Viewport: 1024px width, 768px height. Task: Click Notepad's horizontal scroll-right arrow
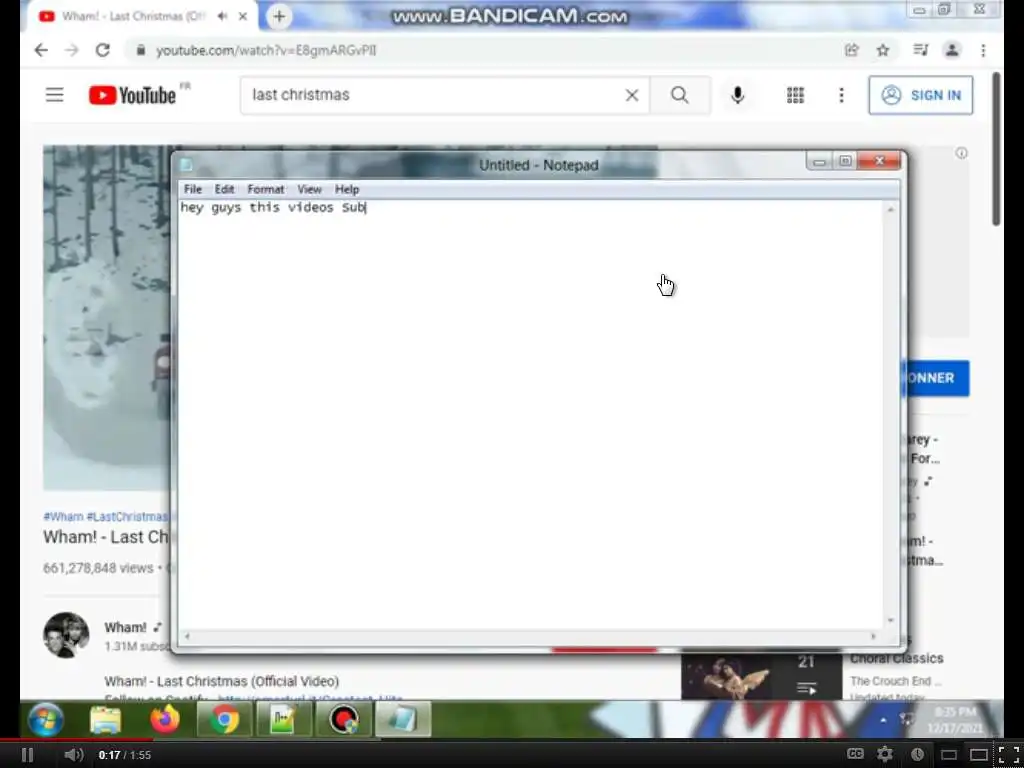click(x=874, y=636)
